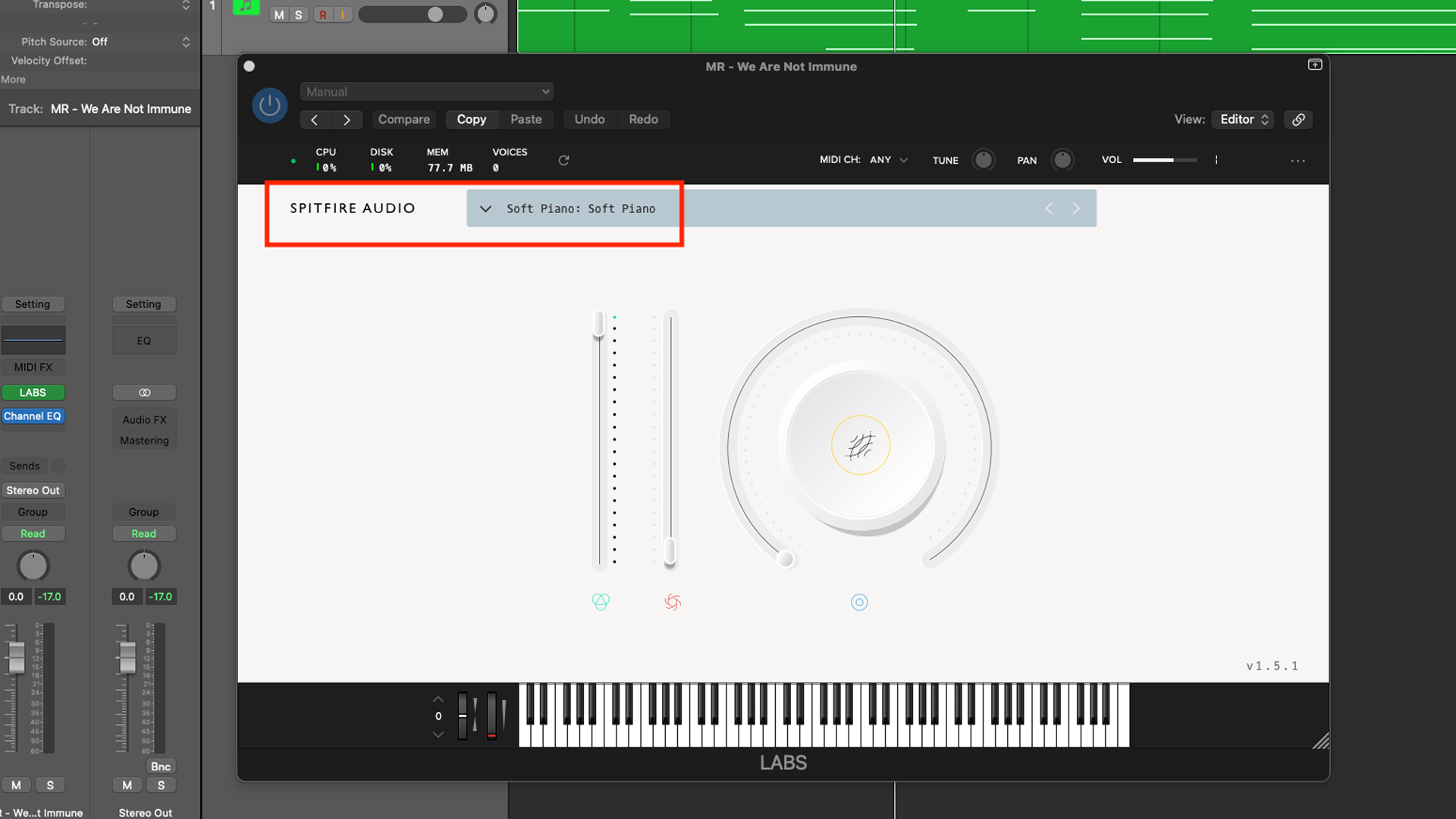Open the Transpose stepper menu
The width and height of the screenshot is (1456, 819).
(186, 5)
